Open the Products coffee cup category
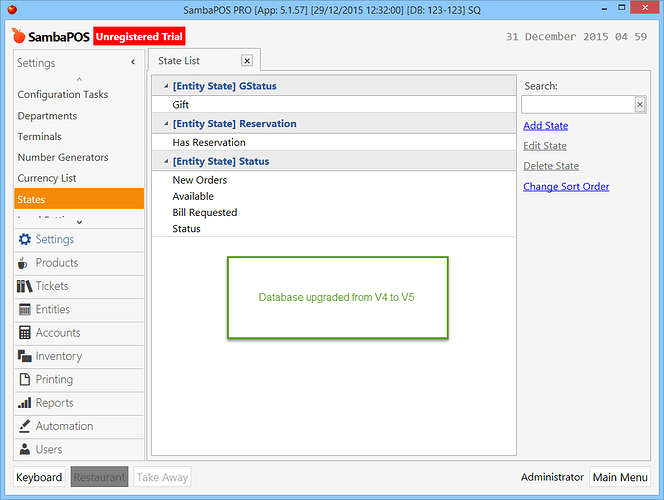 79,262
